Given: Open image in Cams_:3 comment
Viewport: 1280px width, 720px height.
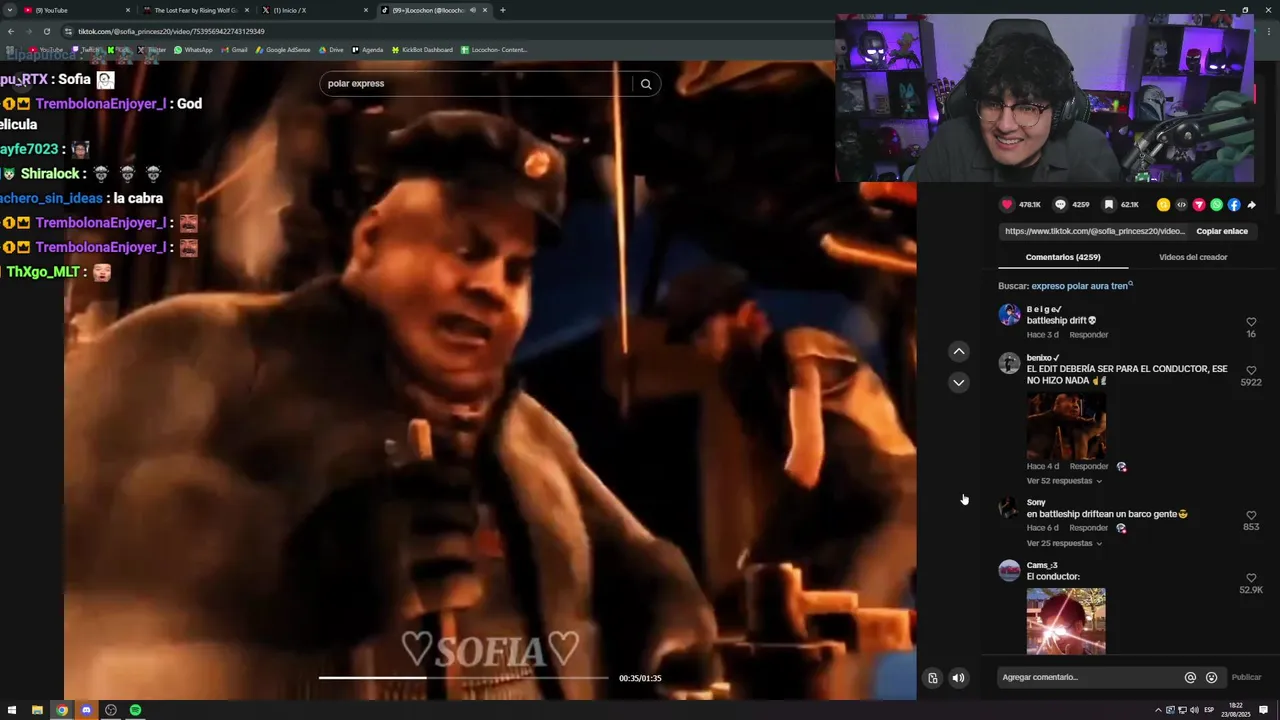Looking at the screenshot, I should click(x=1066, y=621).
